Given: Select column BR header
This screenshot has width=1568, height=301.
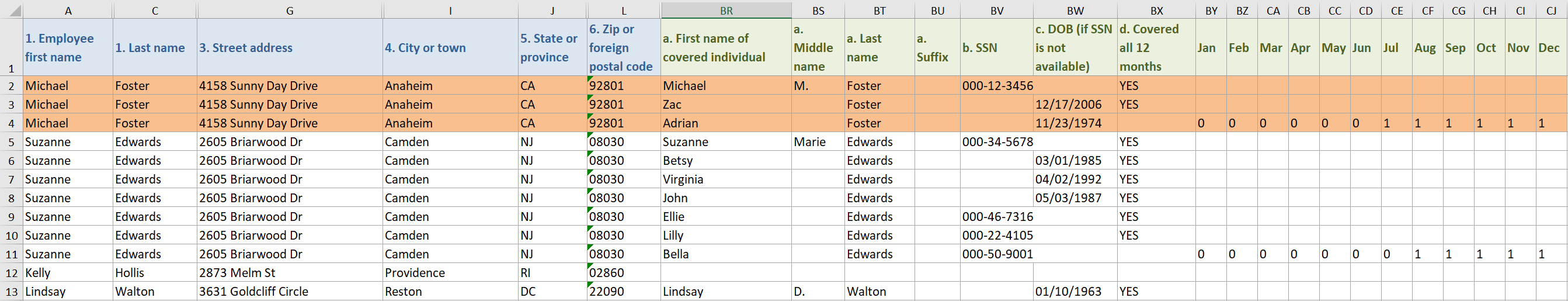Looking at the screenshot, I should click(x=726, y=11).
